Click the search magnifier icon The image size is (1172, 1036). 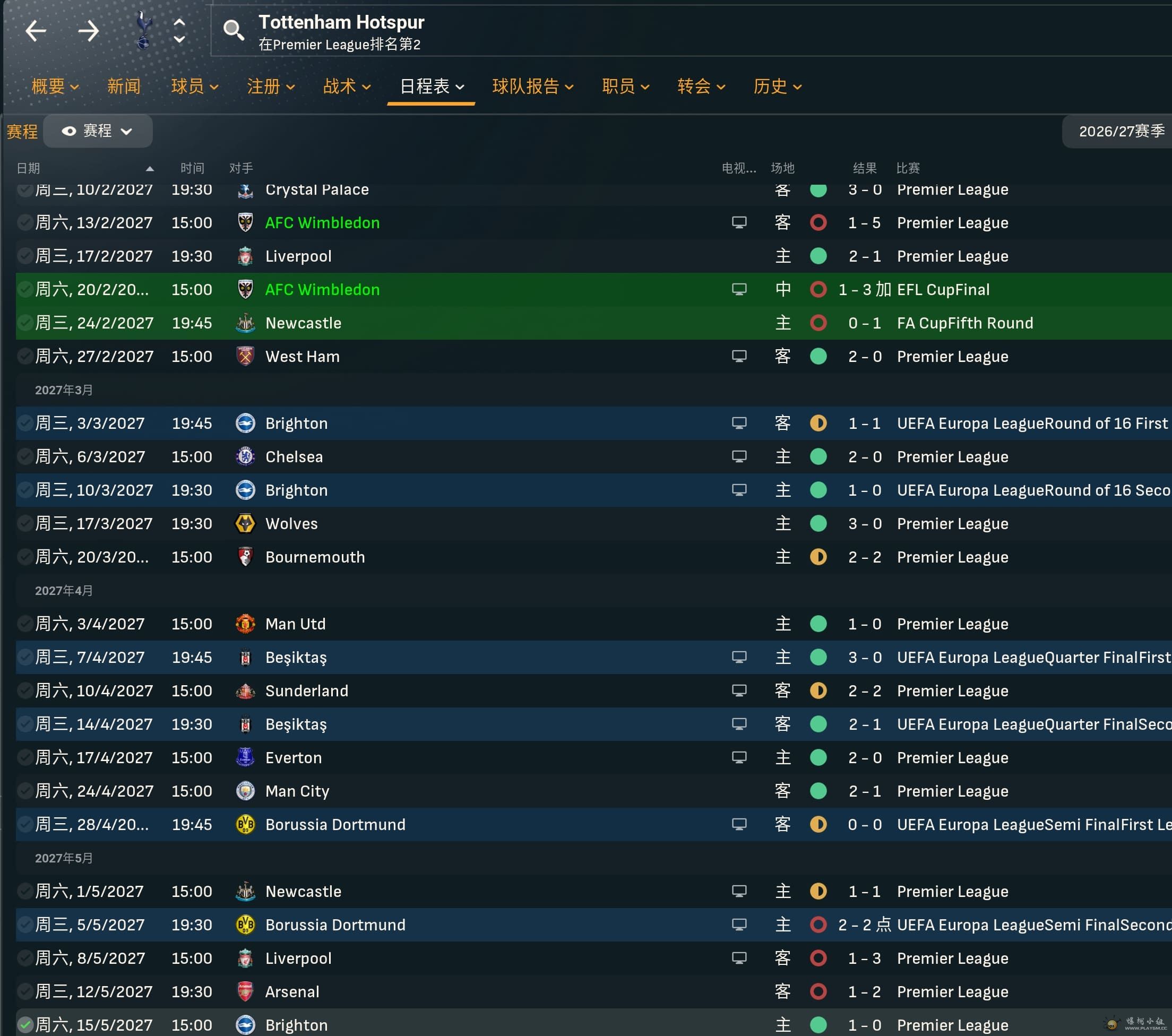234,29
